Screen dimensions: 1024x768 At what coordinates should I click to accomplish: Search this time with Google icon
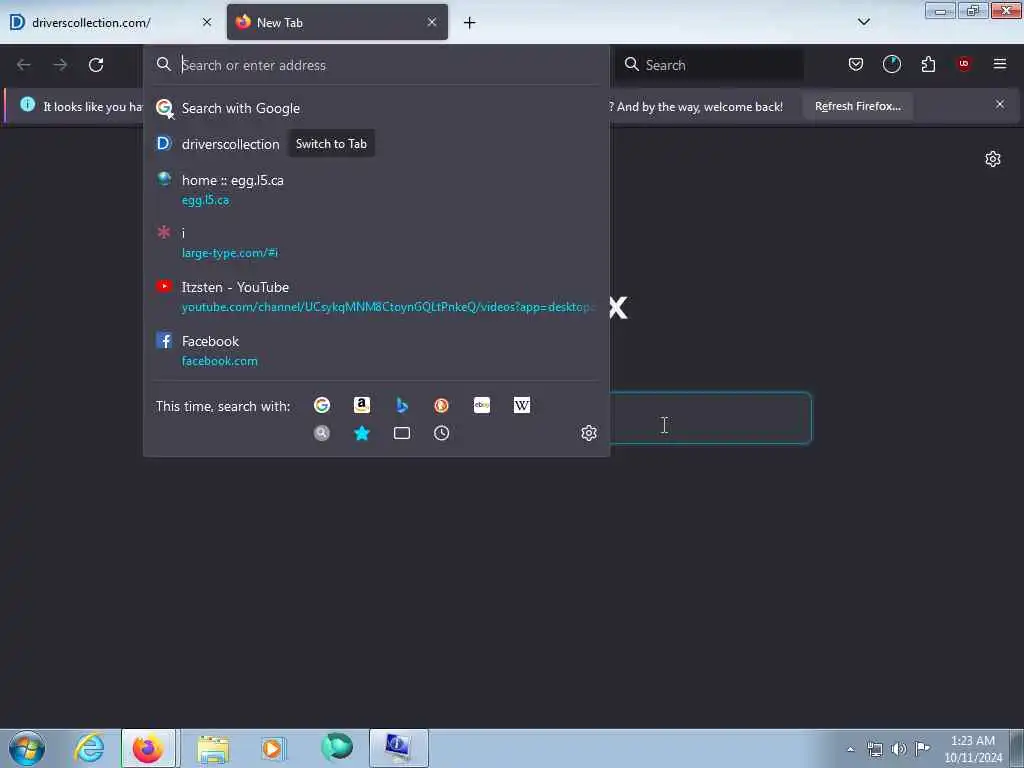322,406
